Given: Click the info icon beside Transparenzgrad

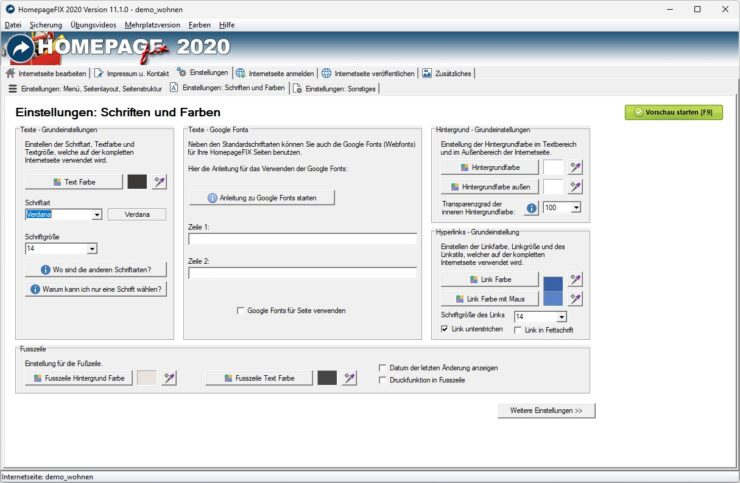Looking at the screenshot, I should [x=531, y=208].
